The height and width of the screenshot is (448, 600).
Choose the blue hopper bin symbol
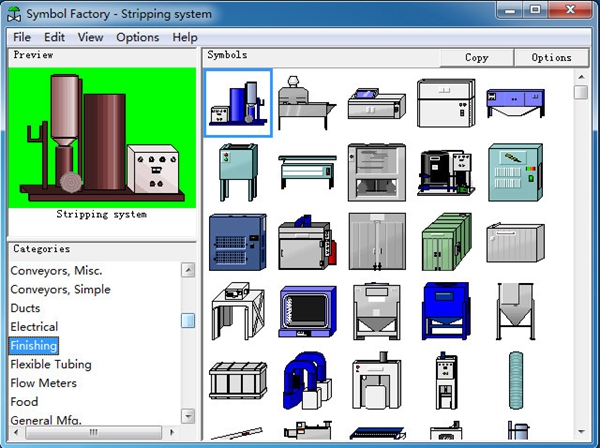coord(446,311)
